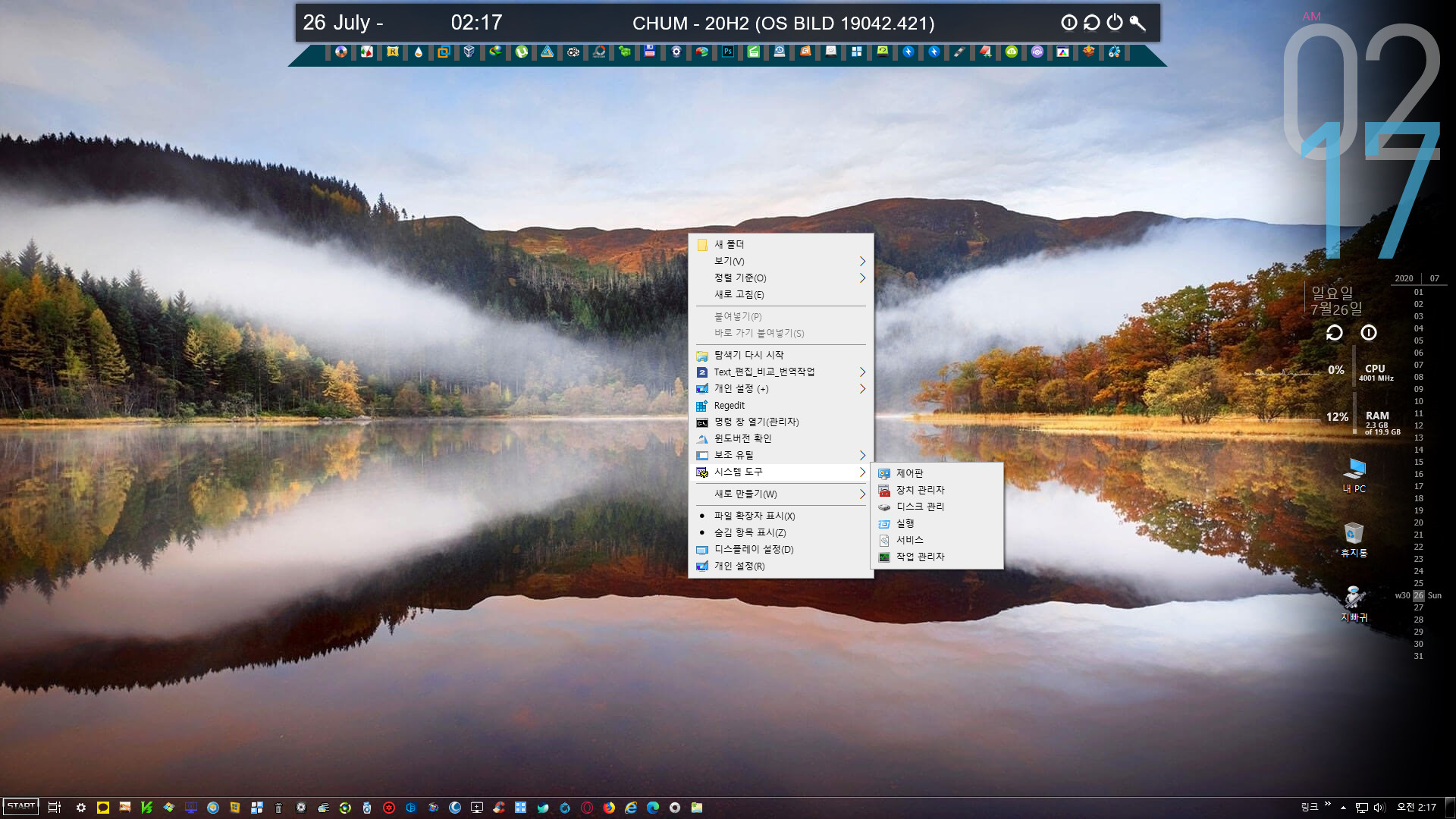Open Opera from the taskbar
Image resolution: width=1456 pixels, height=819 pixels.
pyautogui.click(x=587, y=808)
